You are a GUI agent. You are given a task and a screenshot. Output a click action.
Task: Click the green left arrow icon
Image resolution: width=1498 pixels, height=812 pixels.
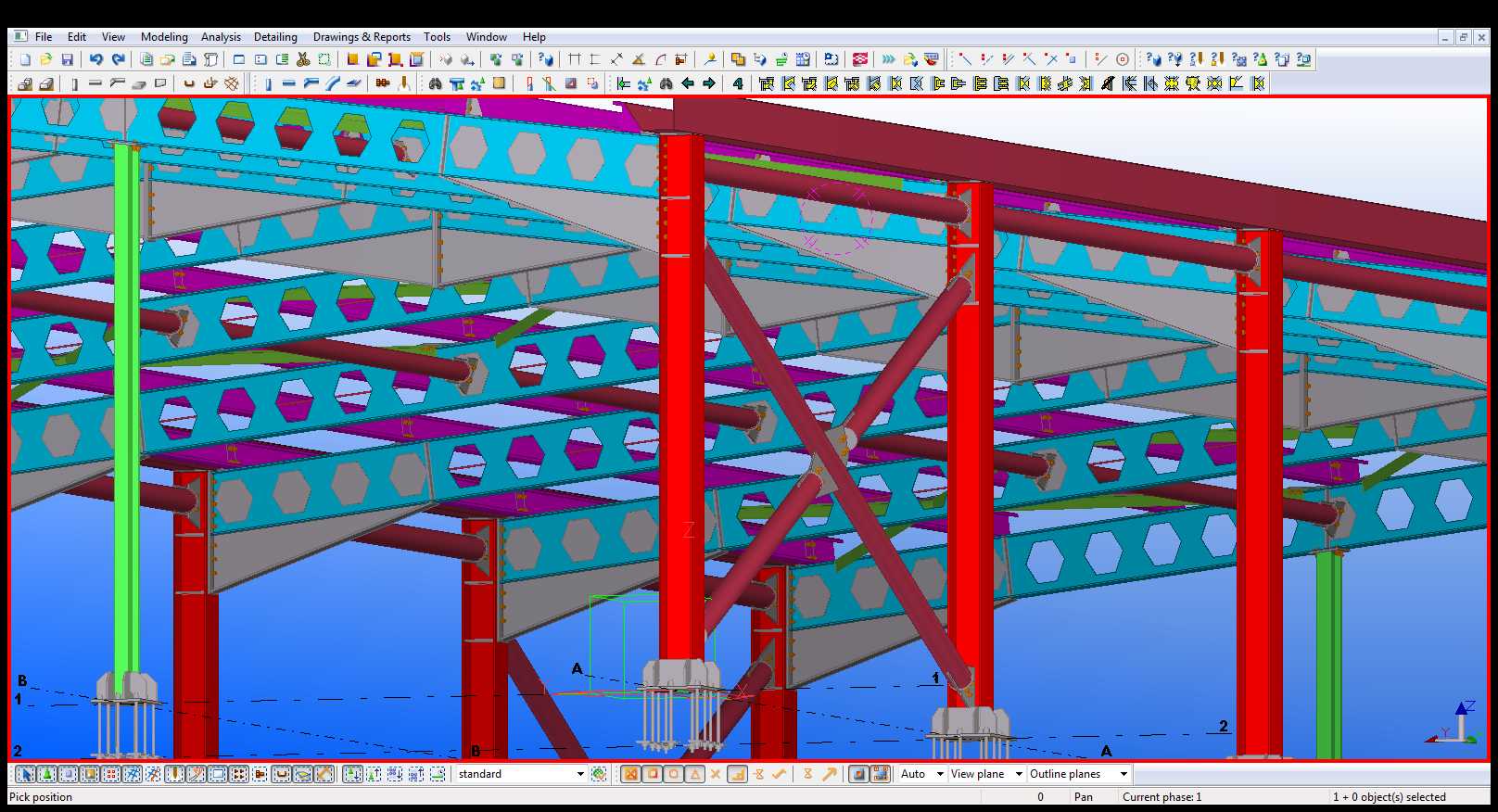click(688, 83)
